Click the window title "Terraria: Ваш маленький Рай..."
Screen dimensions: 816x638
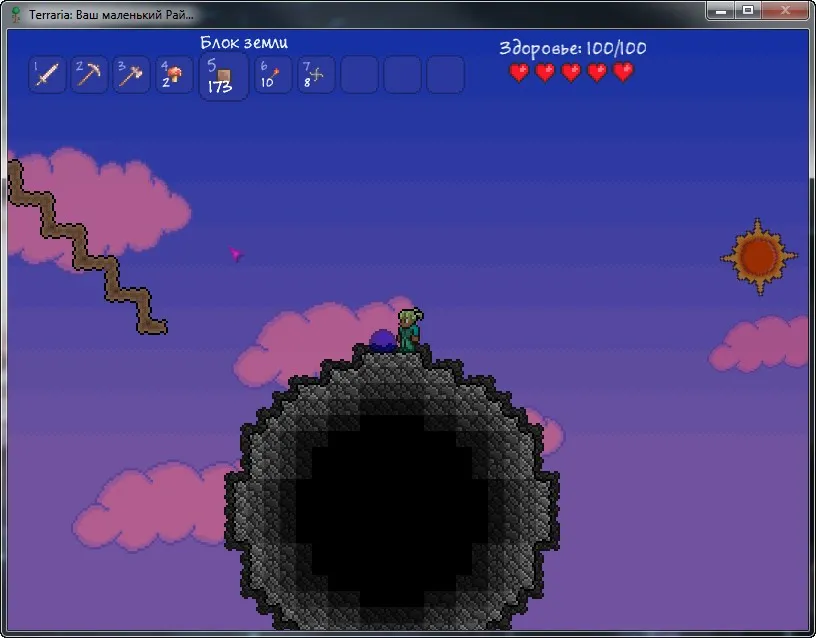tap(111, 15)
